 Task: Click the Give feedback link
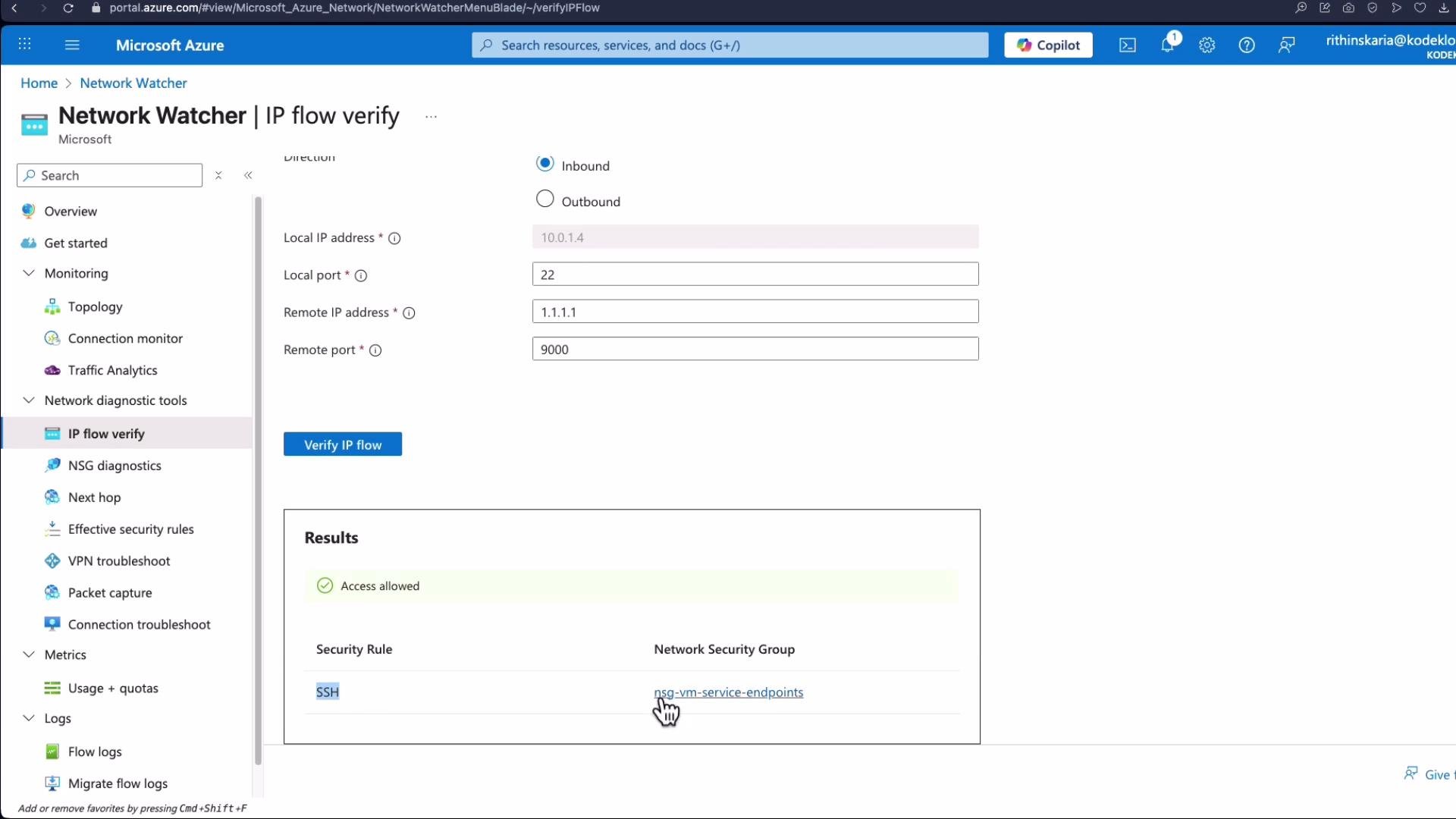click(1429, 774)
